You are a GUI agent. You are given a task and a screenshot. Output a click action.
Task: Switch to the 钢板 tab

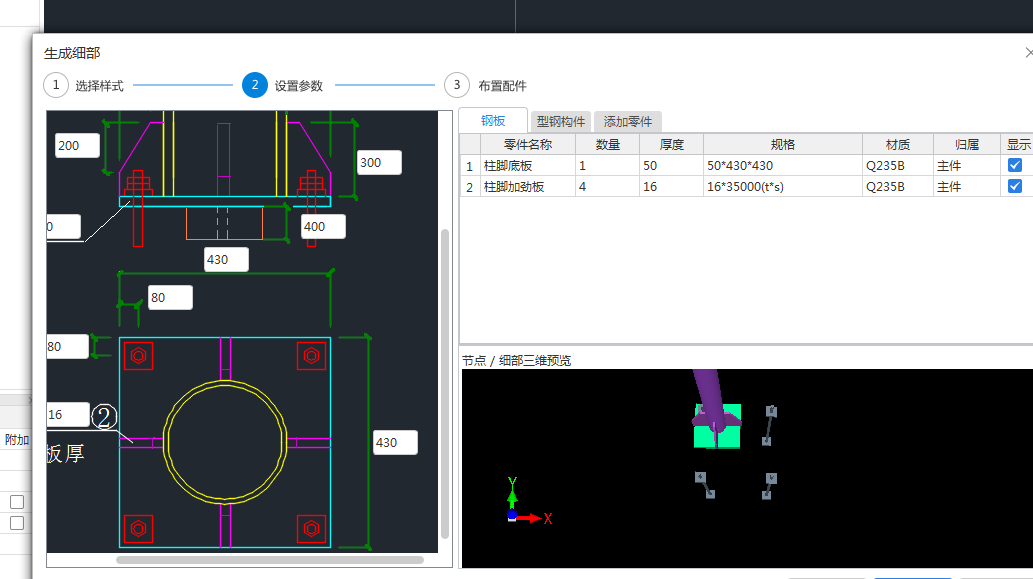coord(493,121)
